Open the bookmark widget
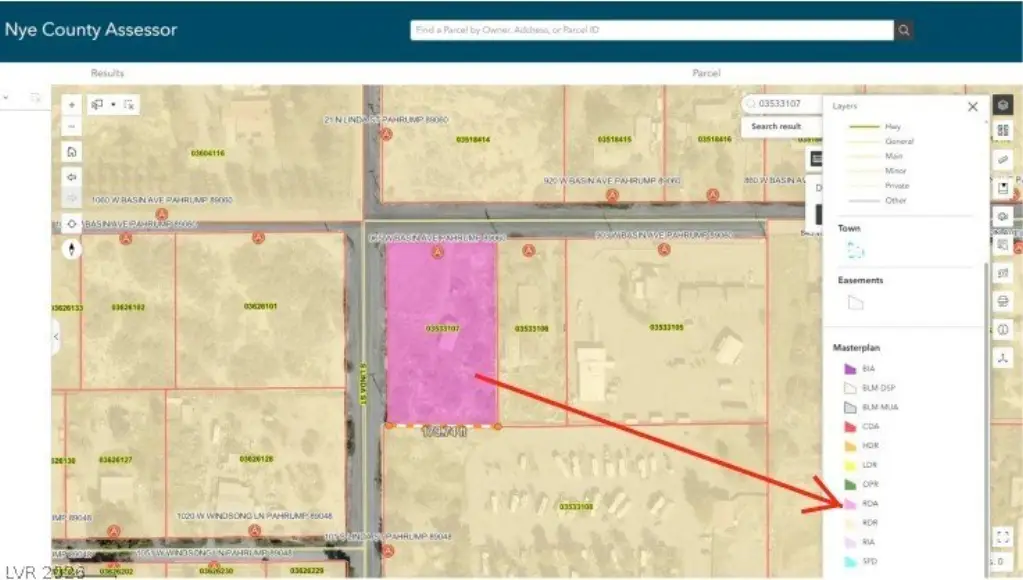The width and height of the screenshot is (1023, 580). pos(1003,189)
